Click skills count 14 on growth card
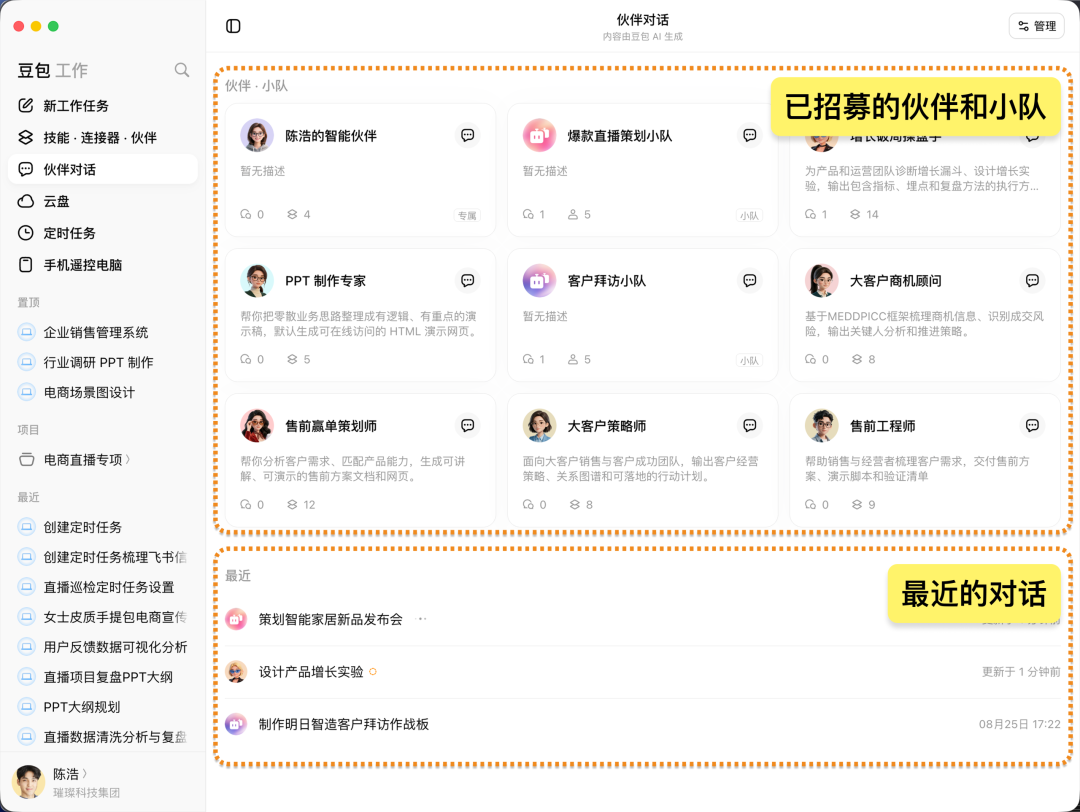Viewport: 1080px width, 812px height. 864,214
